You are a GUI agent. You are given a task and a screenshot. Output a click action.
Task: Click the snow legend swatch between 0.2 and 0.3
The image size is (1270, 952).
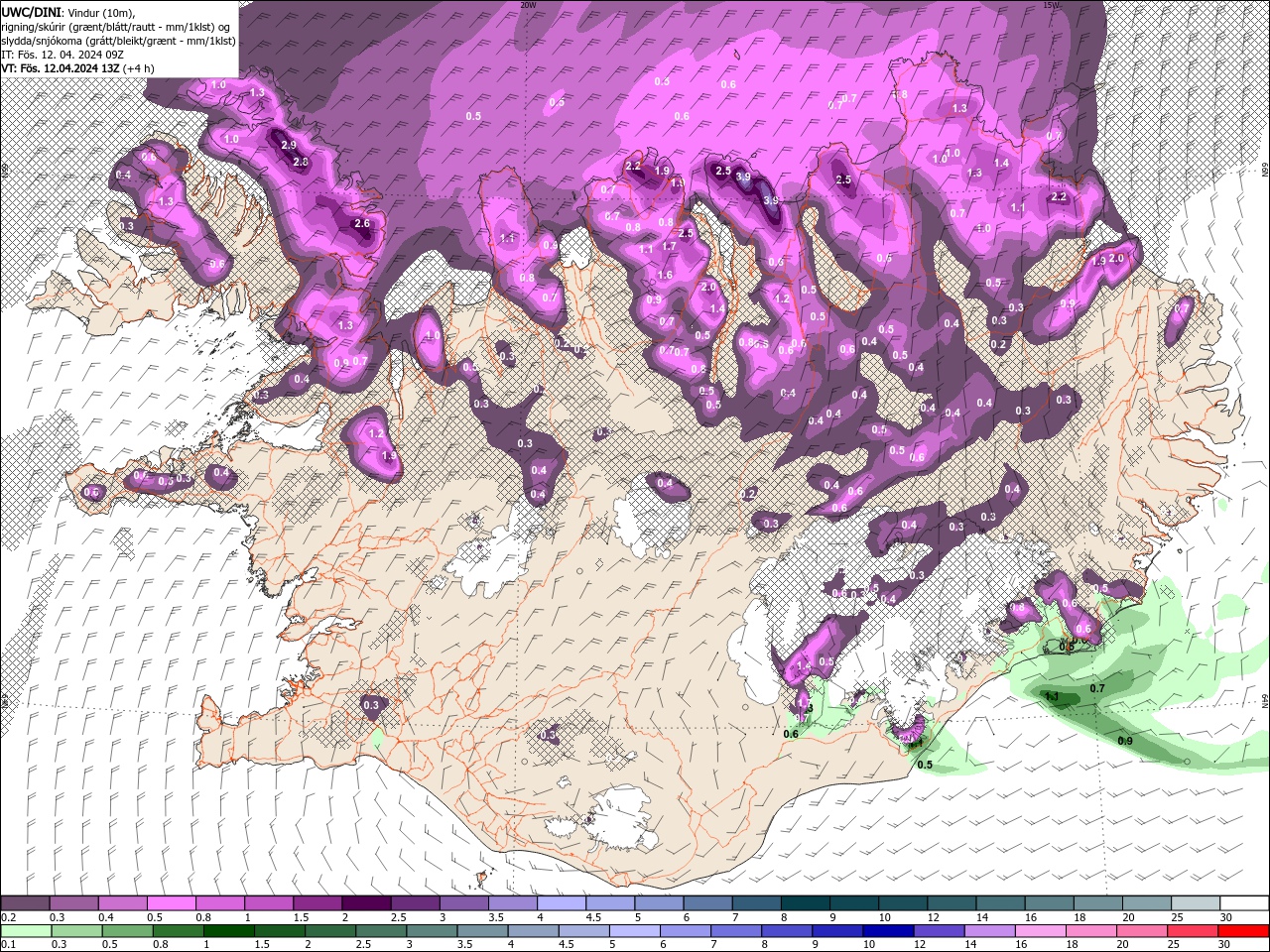pyautogui.click(x=25, y=903)
